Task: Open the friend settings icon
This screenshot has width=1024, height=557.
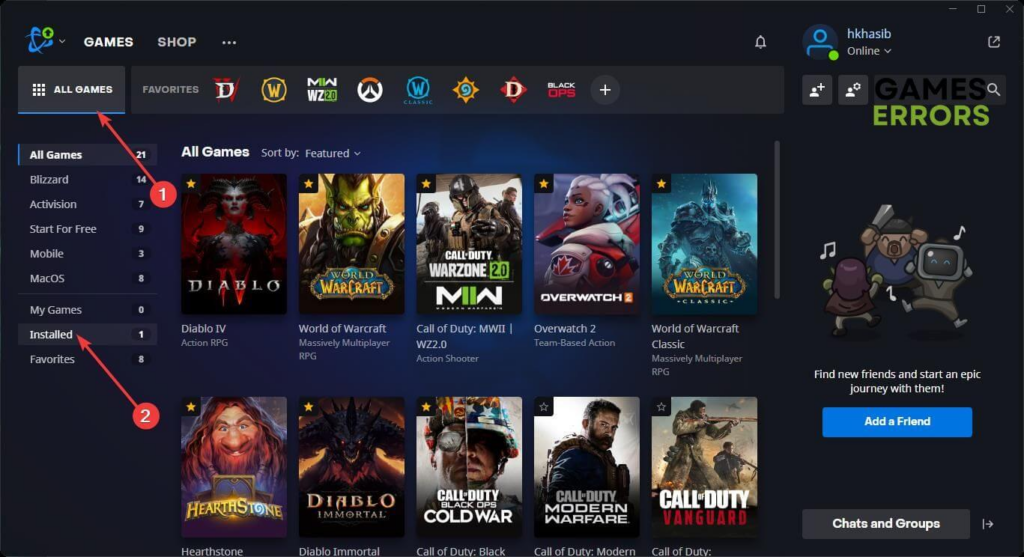Action: coord(853,90)
